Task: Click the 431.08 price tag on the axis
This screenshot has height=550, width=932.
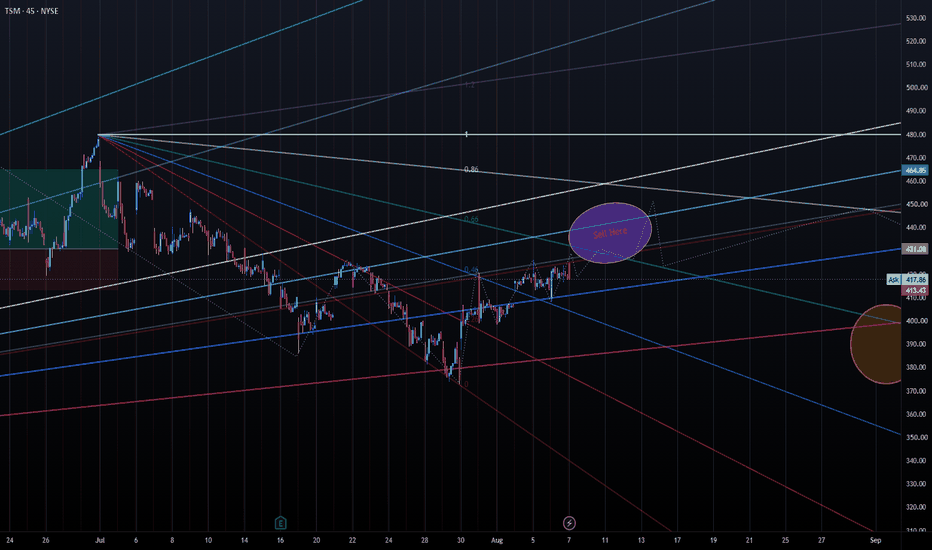Action: [x=915, y=249]
